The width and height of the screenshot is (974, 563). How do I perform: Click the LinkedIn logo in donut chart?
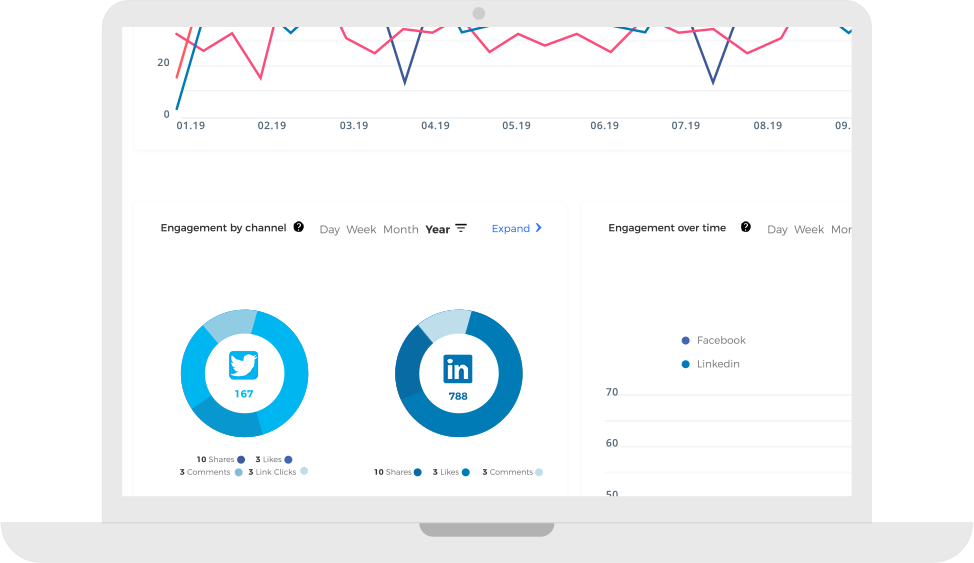[x=458, y=369]
